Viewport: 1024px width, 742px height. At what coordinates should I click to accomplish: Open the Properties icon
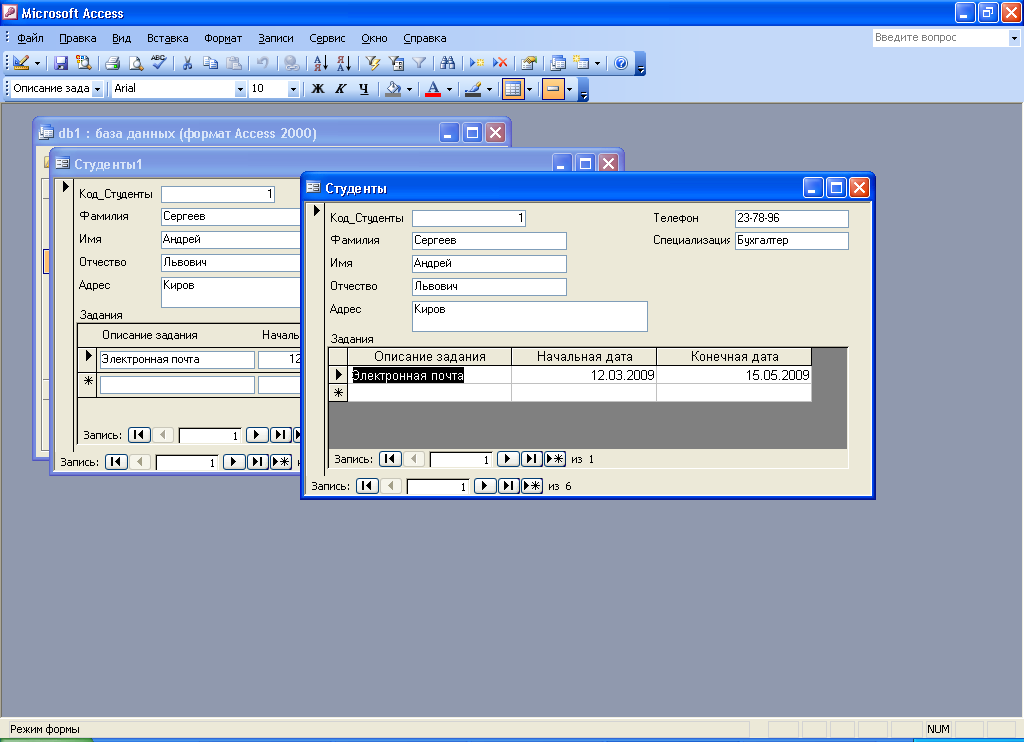pyautogui.click(x=529, y=63)
